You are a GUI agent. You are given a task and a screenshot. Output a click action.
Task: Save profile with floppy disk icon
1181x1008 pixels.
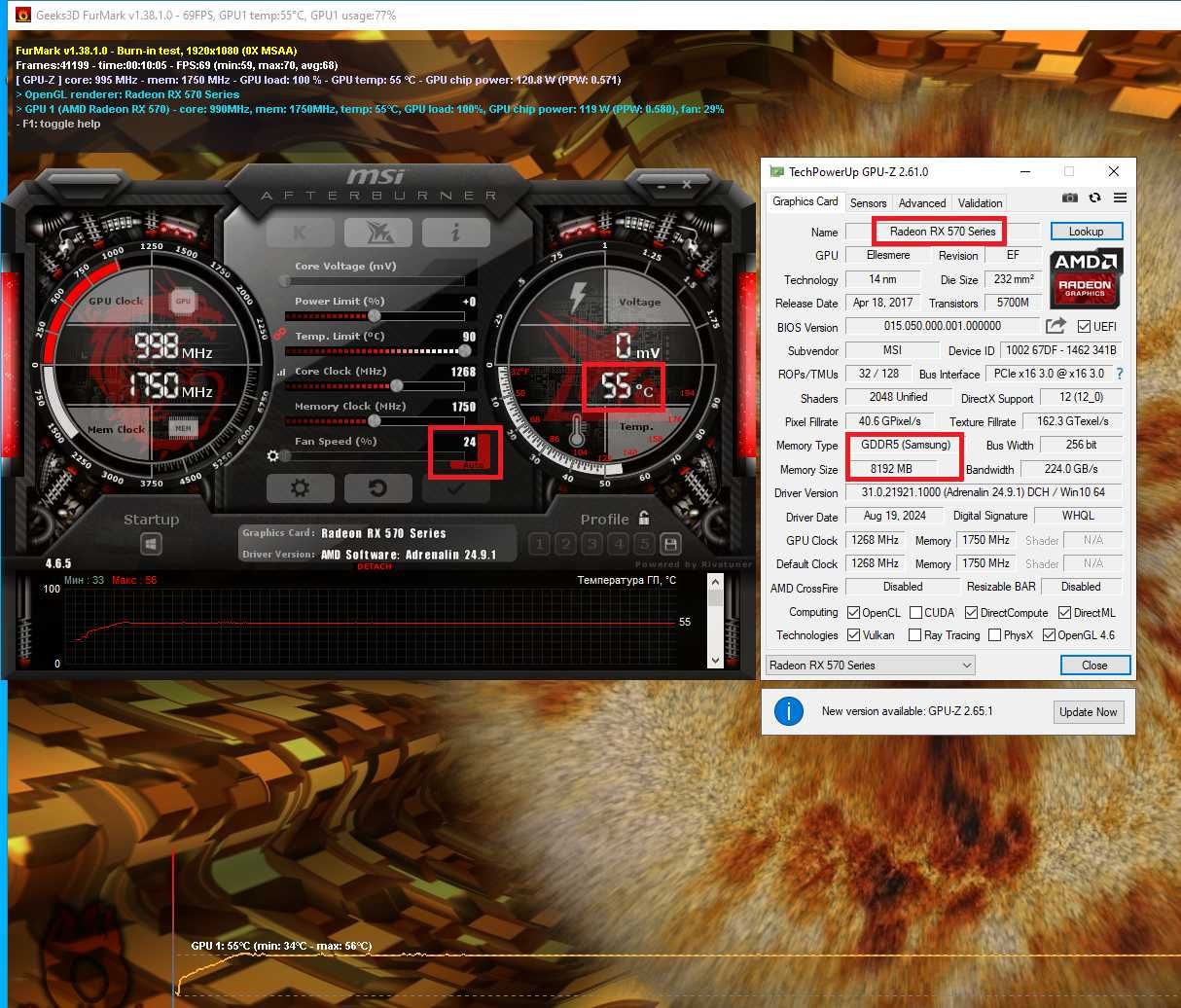pos(669,544)
